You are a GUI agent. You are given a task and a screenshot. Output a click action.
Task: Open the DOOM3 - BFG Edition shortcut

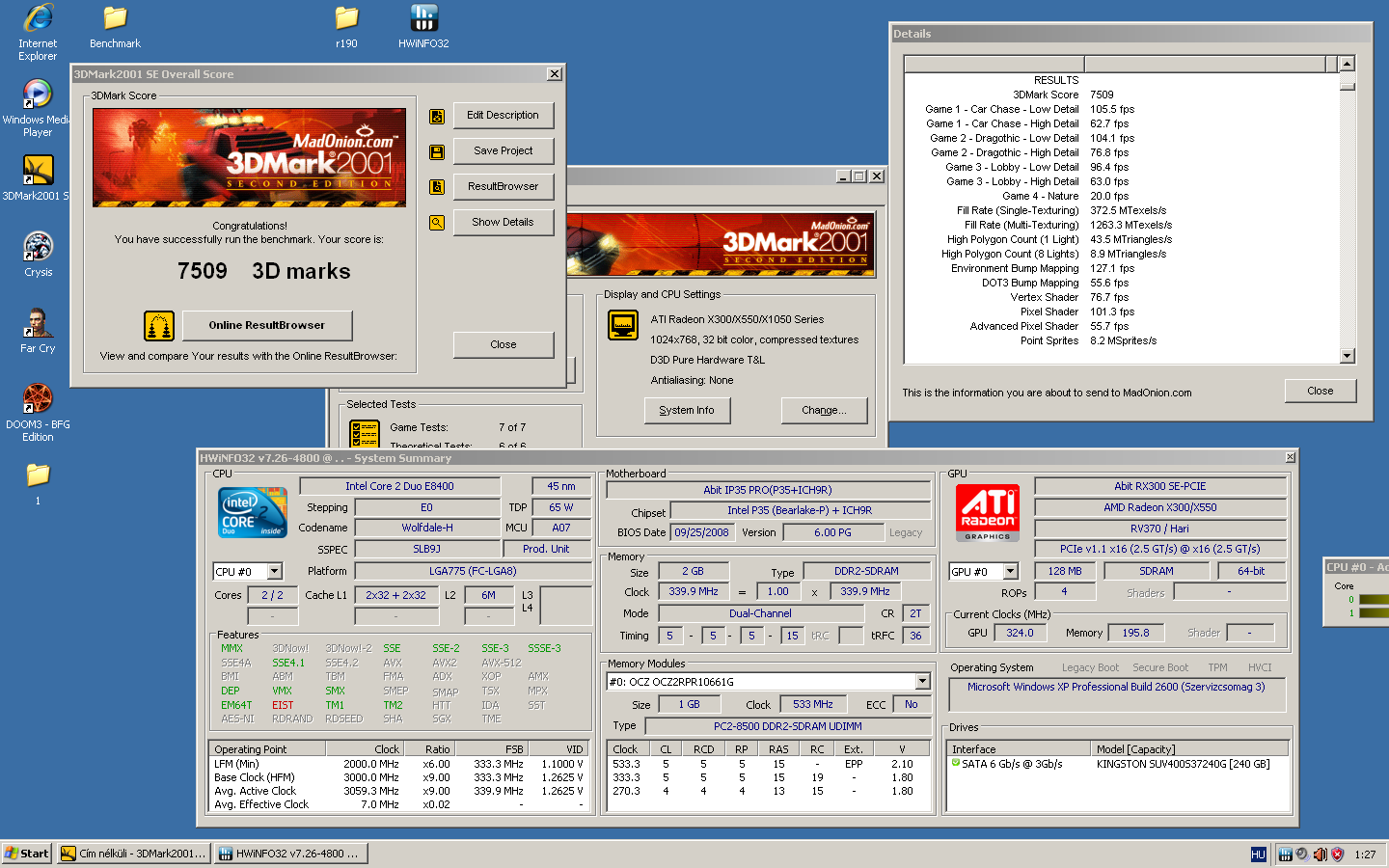click(x=38, y=398)
